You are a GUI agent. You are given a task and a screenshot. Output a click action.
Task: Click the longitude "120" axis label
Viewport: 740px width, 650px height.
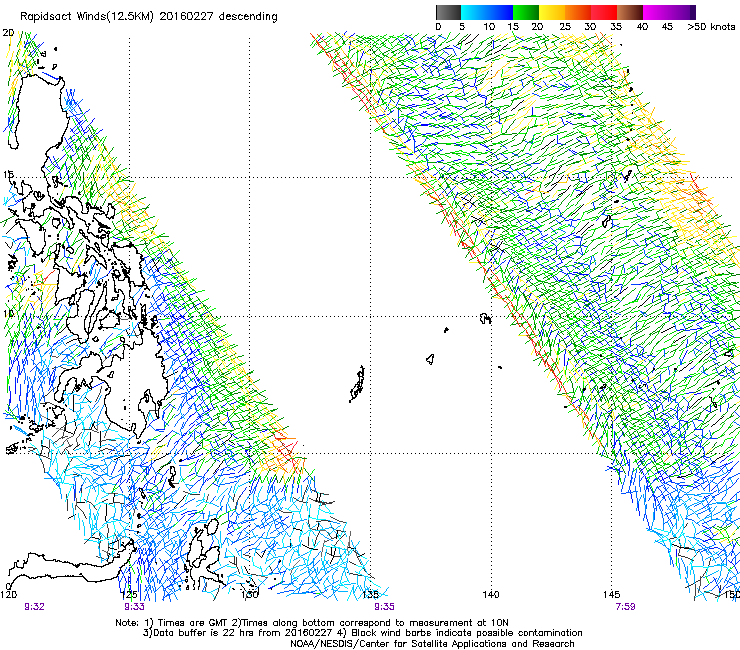click(x=9, y=594)
